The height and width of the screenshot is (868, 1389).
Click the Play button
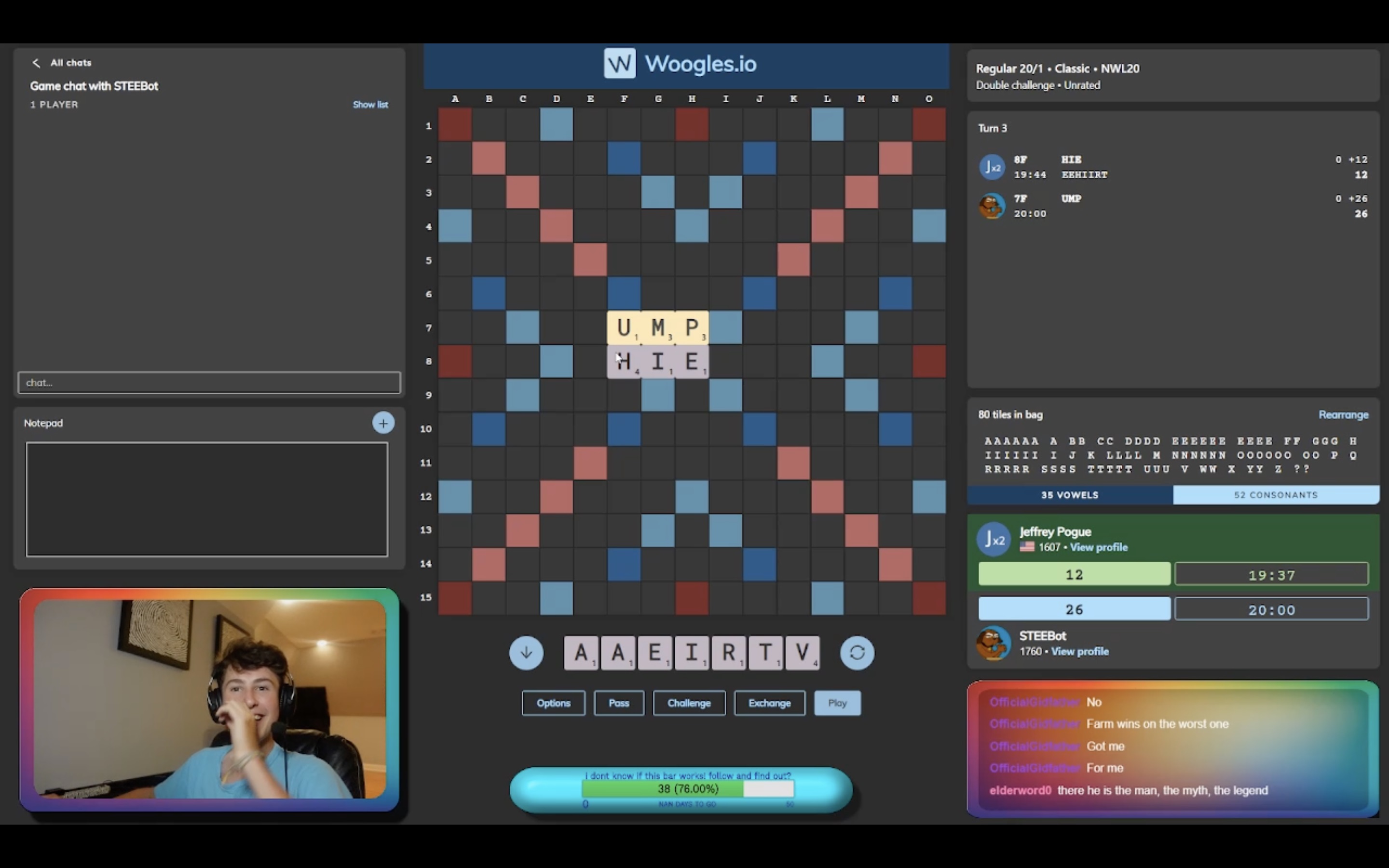[x=837, y=703]
